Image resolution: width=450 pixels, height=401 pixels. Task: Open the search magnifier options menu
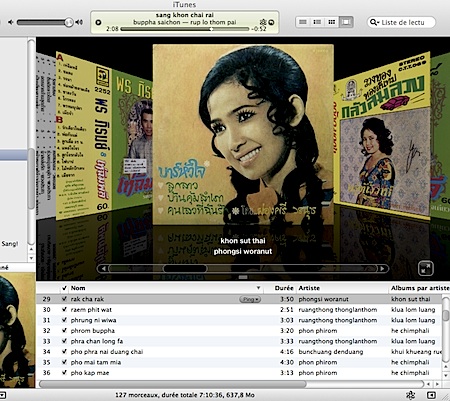click(374, 22)
